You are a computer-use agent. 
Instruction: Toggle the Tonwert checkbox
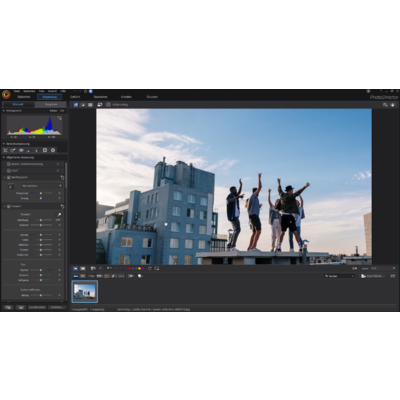tap(9, 207)
